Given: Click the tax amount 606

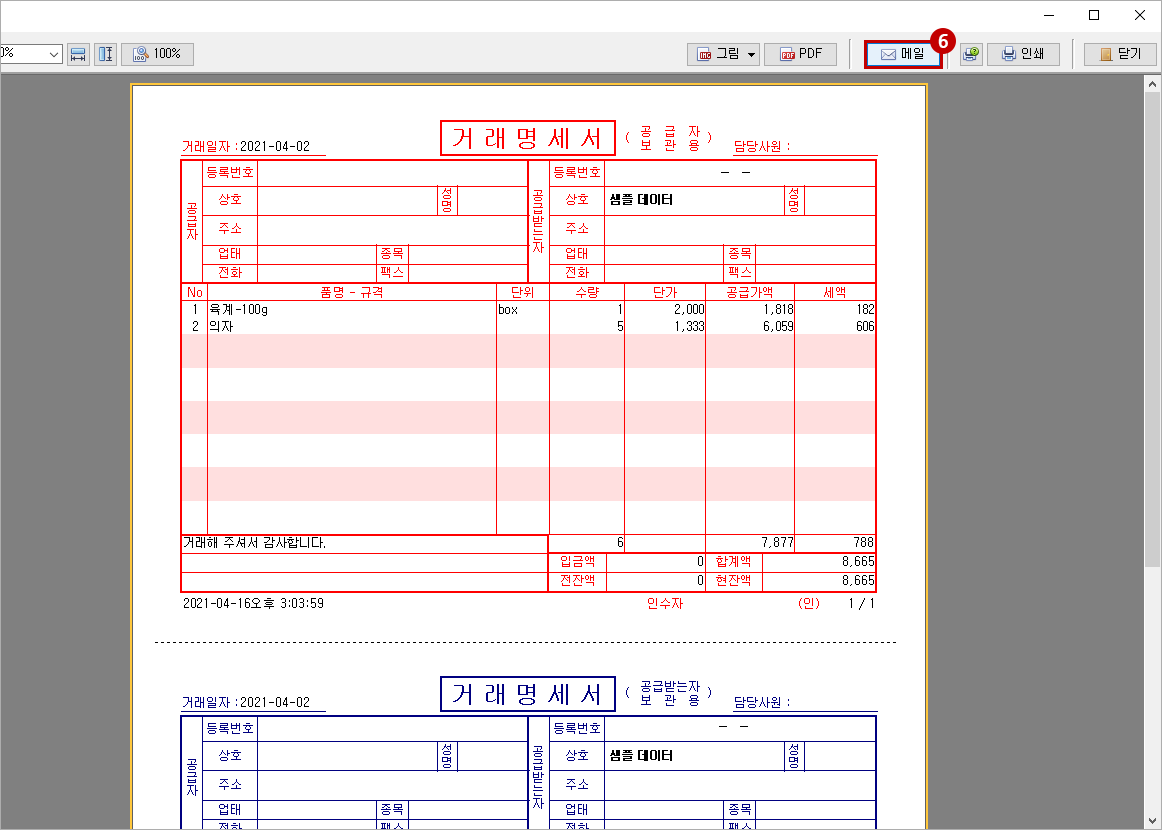Looking at the screenshot, I should (x=865, y=326).
